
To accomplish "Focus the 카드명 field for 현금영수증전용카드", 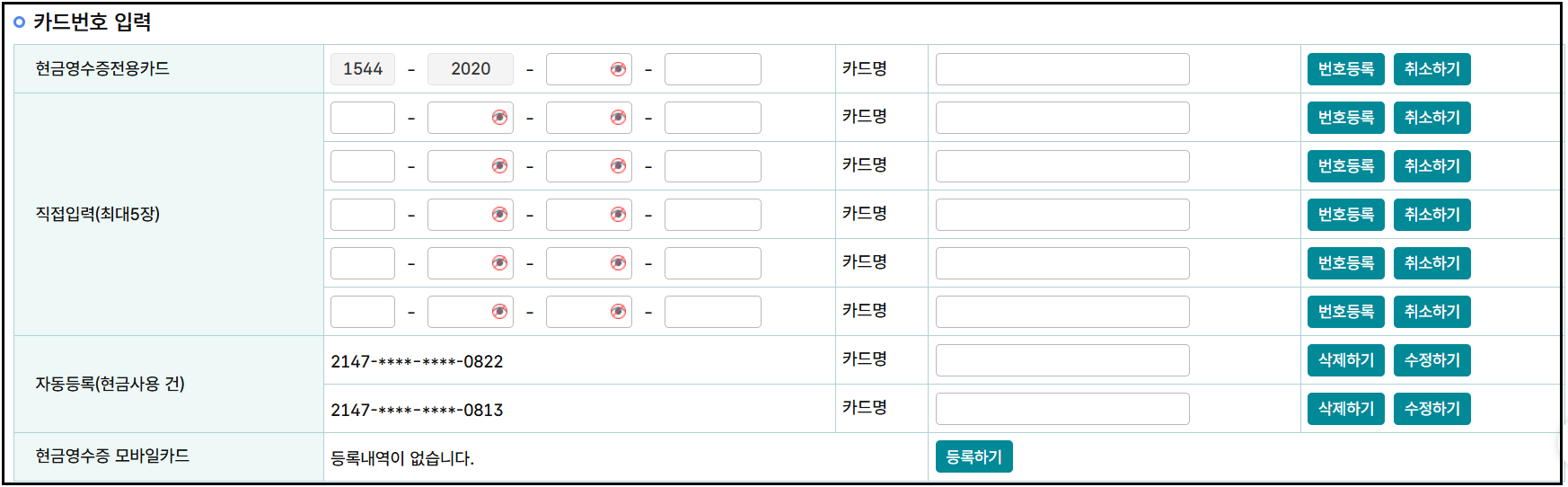I will [1062, 69].
